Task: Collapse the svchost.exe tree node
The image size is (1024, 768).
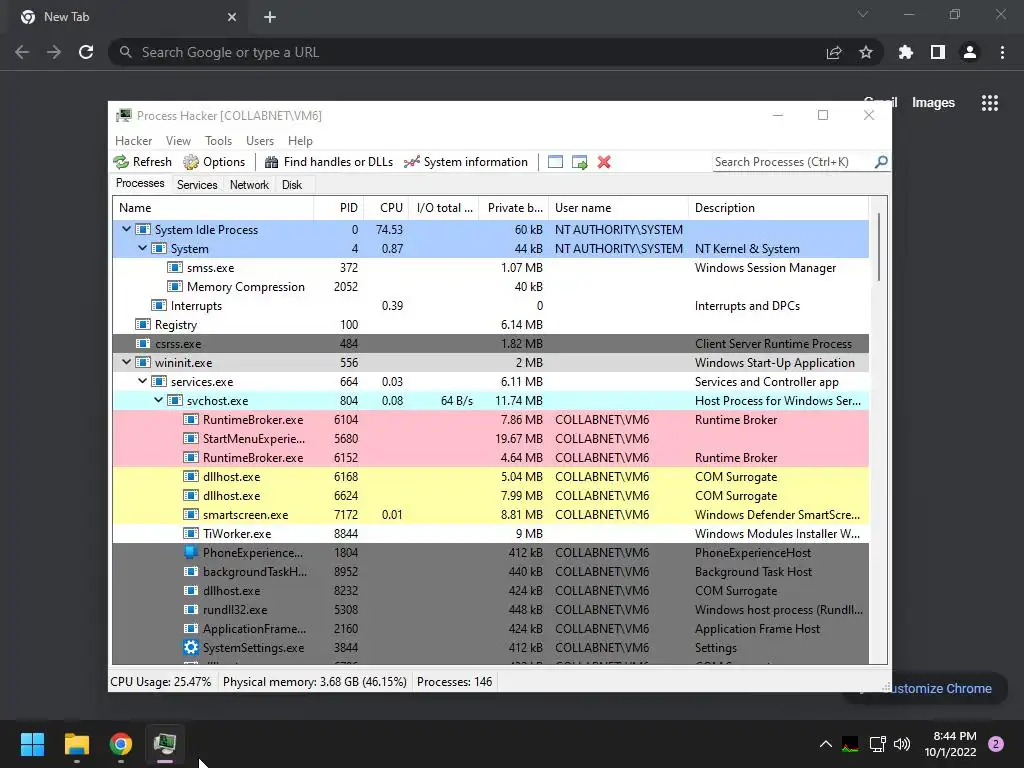Action: coord(159,400)
